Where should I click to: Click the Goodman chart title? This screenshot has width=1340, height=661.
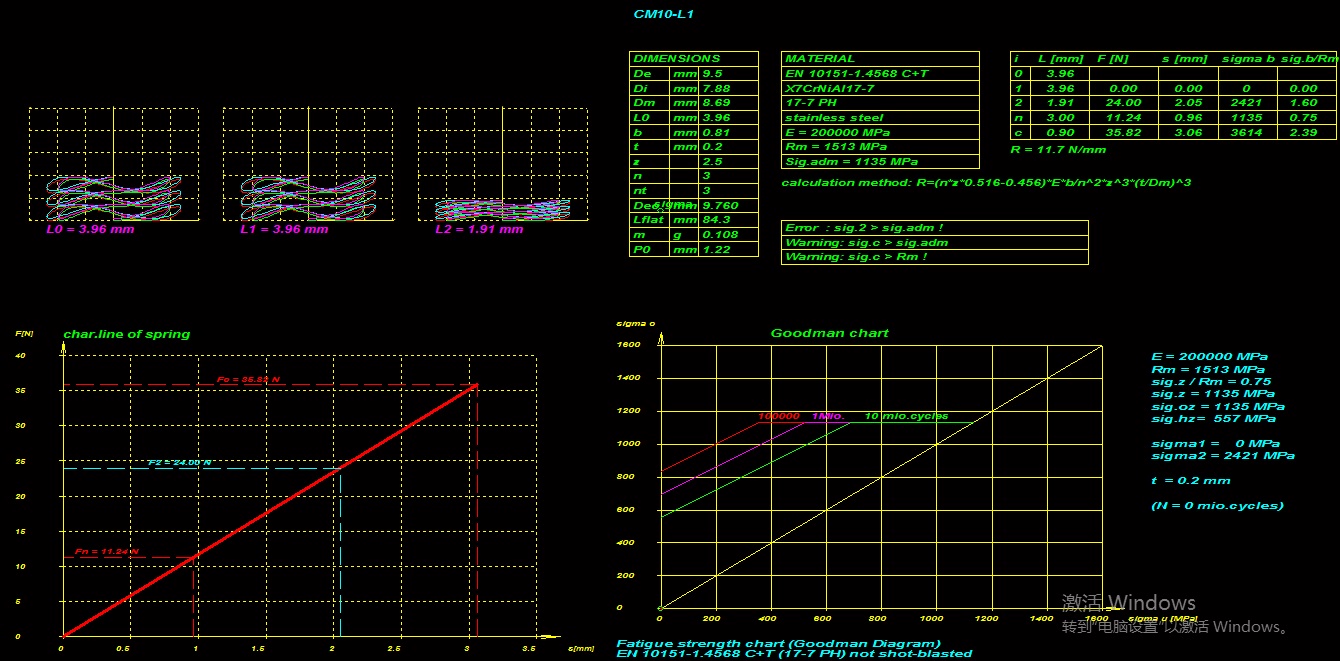pos(829,333)
